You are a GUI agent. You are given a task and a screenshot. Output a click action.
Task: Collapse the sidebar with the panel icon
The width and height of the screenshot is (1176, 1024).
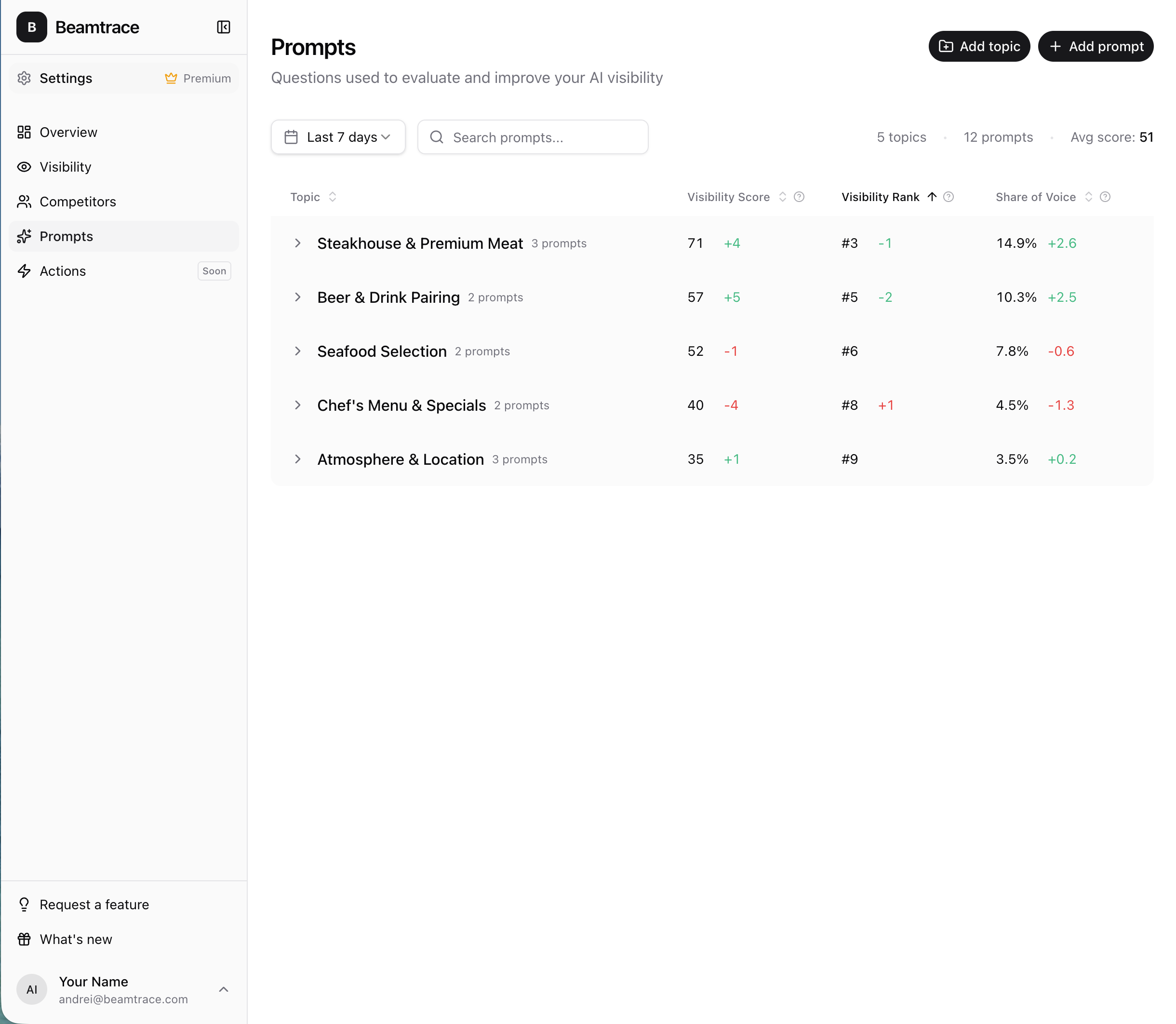[223, 27]
